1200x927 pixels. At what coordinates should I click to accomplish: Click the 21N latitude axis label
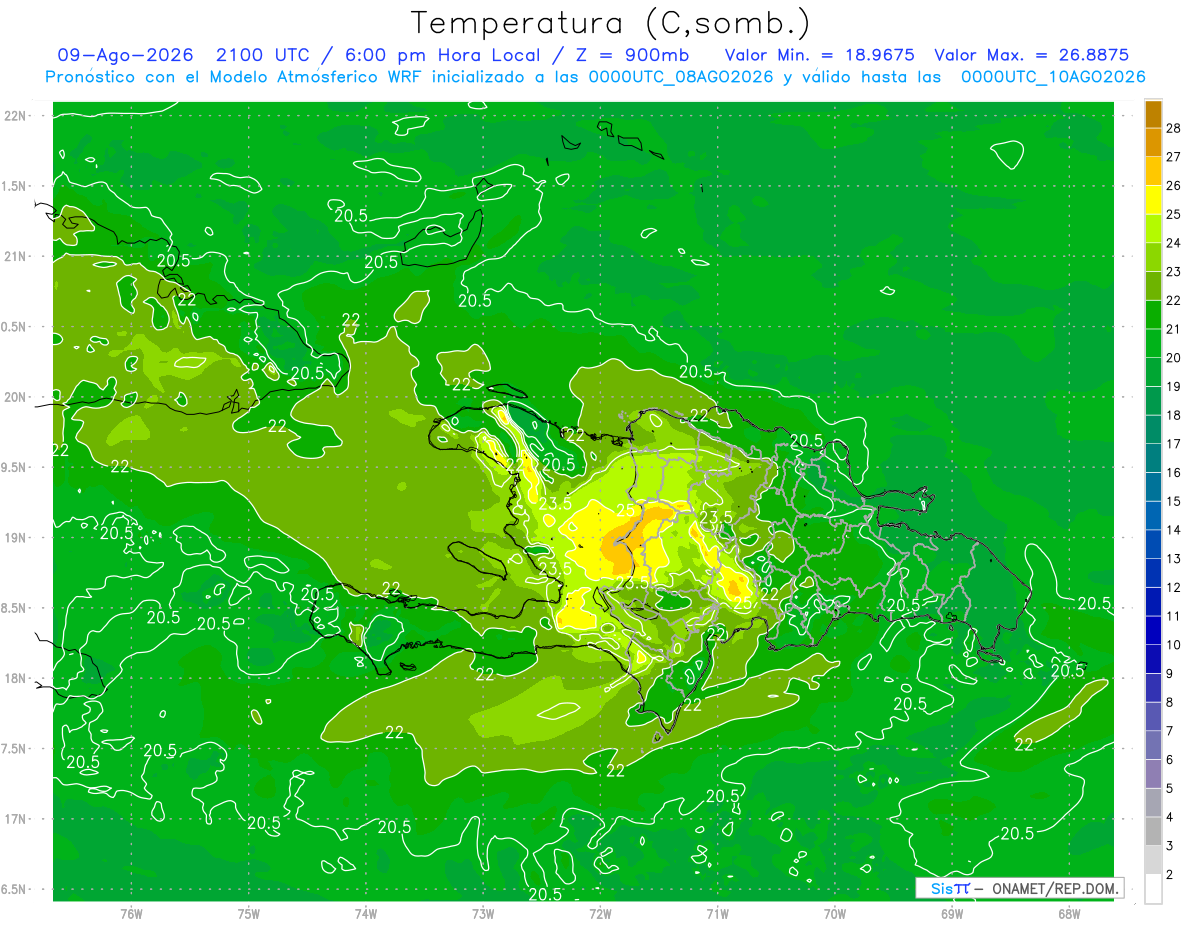pos(16,256)
